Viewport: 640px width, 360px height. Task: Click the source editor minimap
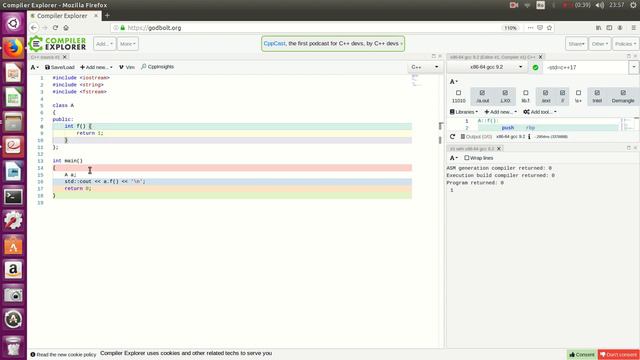tap(416, 80)
